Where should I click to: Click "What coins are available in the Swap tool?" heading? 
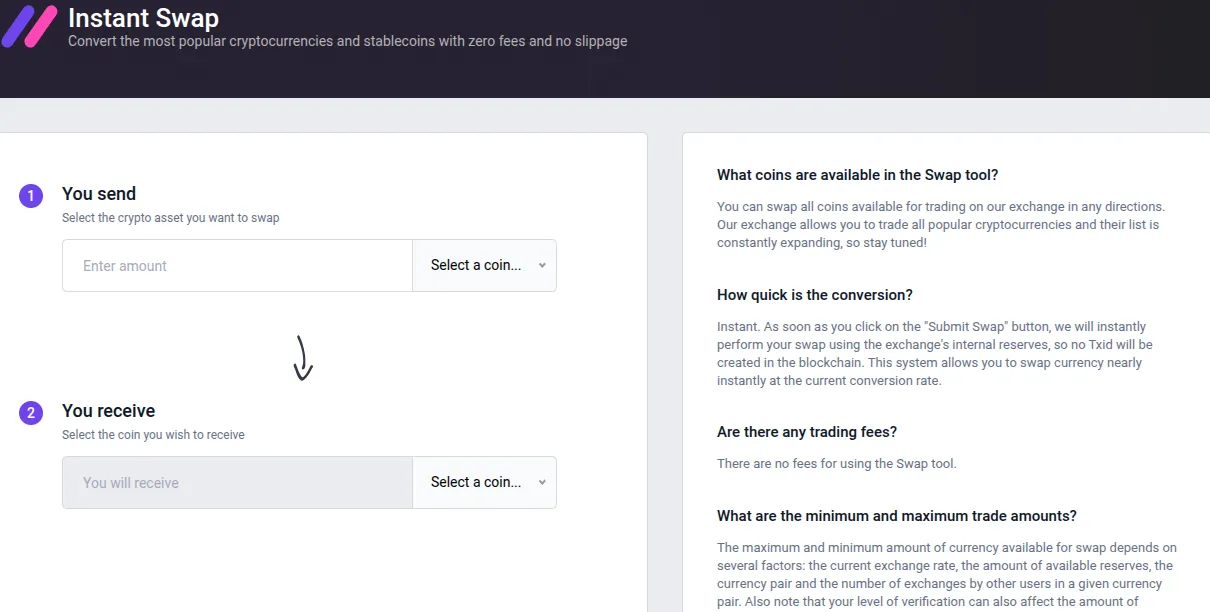tap(858, 175)
